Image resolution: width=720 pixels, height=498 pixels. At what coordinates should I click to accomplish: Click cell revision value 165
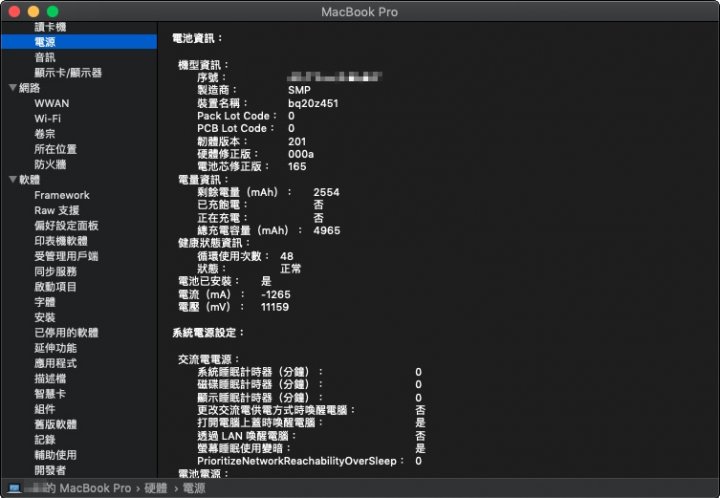pos(297,166)
